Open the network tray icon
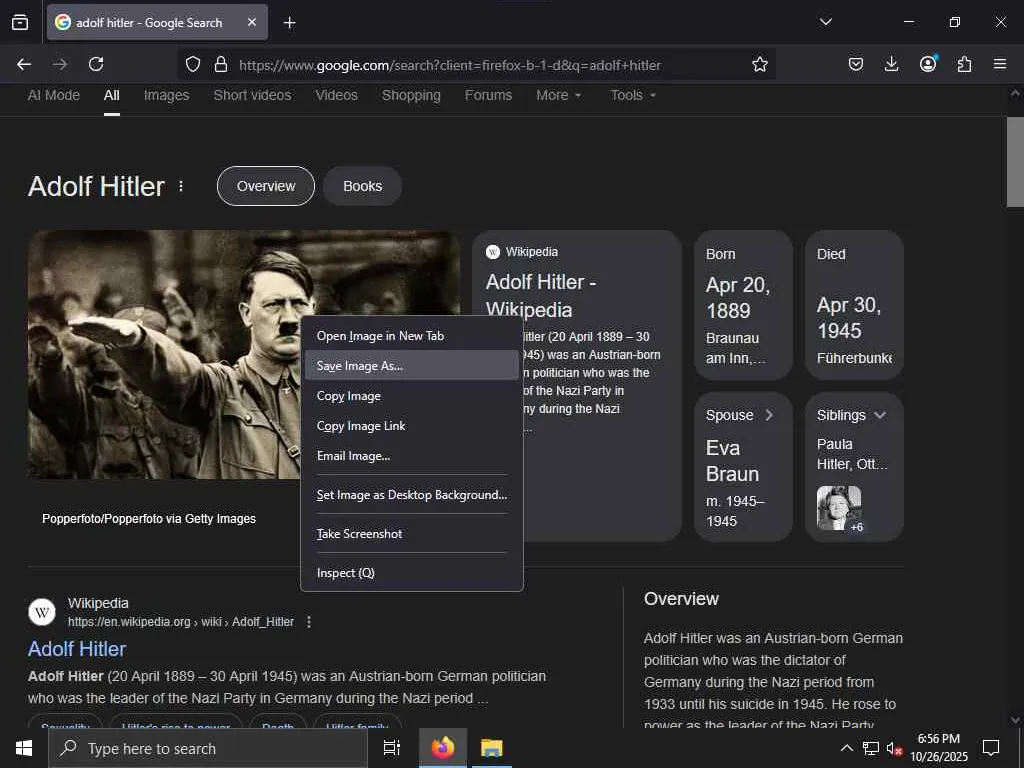This screenshot has height=768, width=1024. (870, 748)
